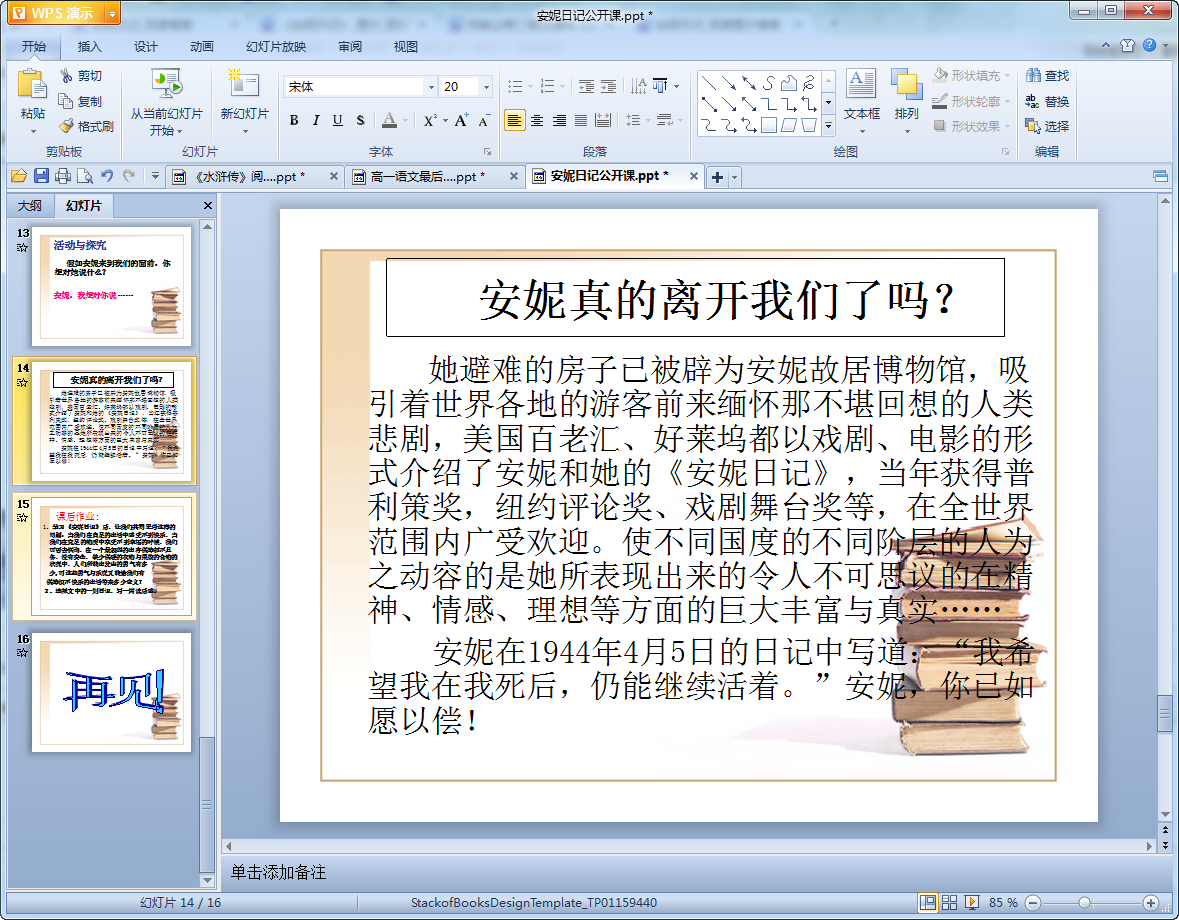Switch to the 高一语文最后 document tab
This screenshot has width=1179, height=920.
click(x=436, y=177)
